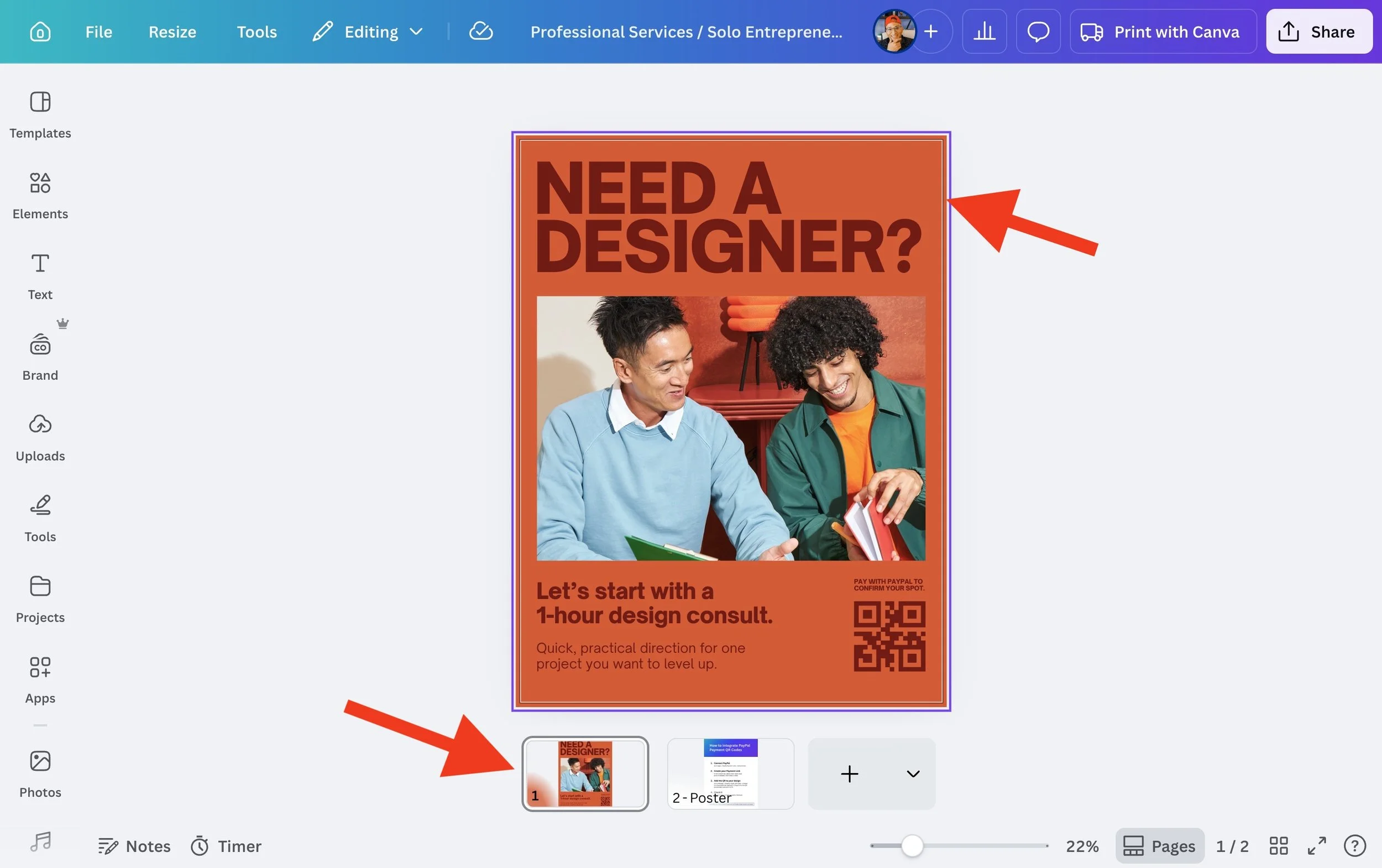This screenshot has height=868, width=1382.
Task: Open the Templates panel
Action: tap(40, 114)
